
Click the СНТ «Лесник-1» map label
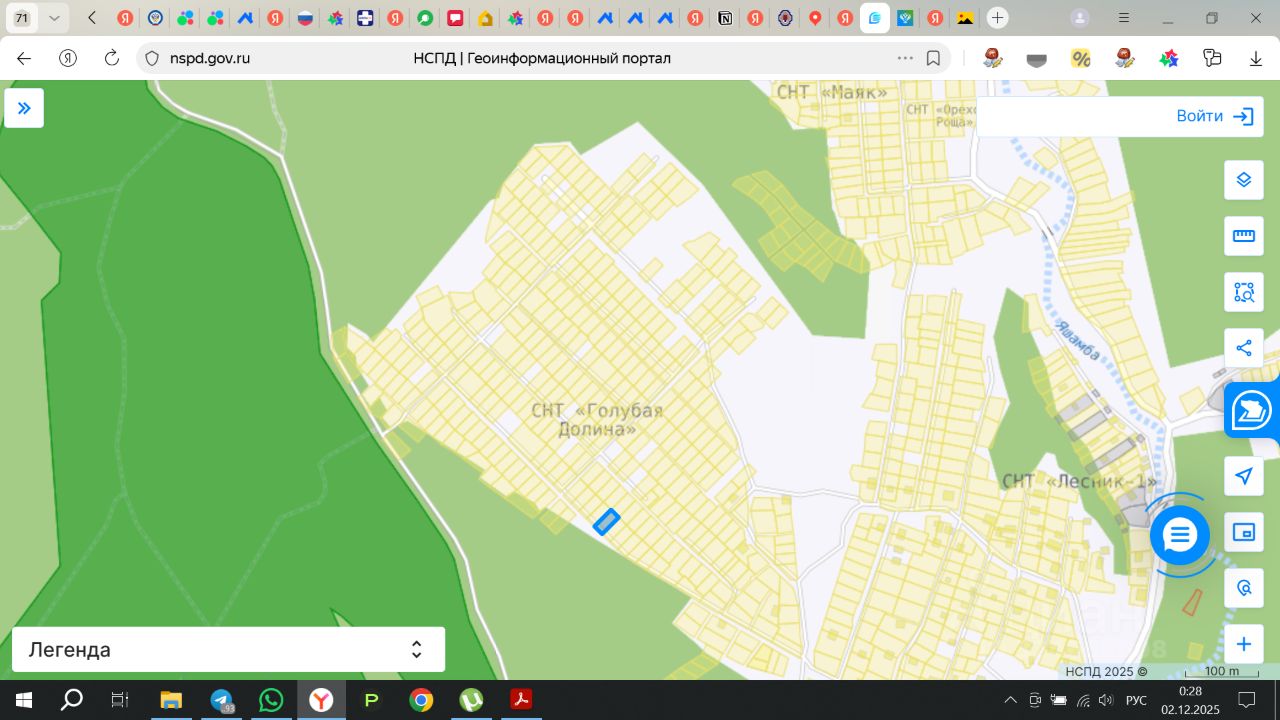tap(1080, 482)
